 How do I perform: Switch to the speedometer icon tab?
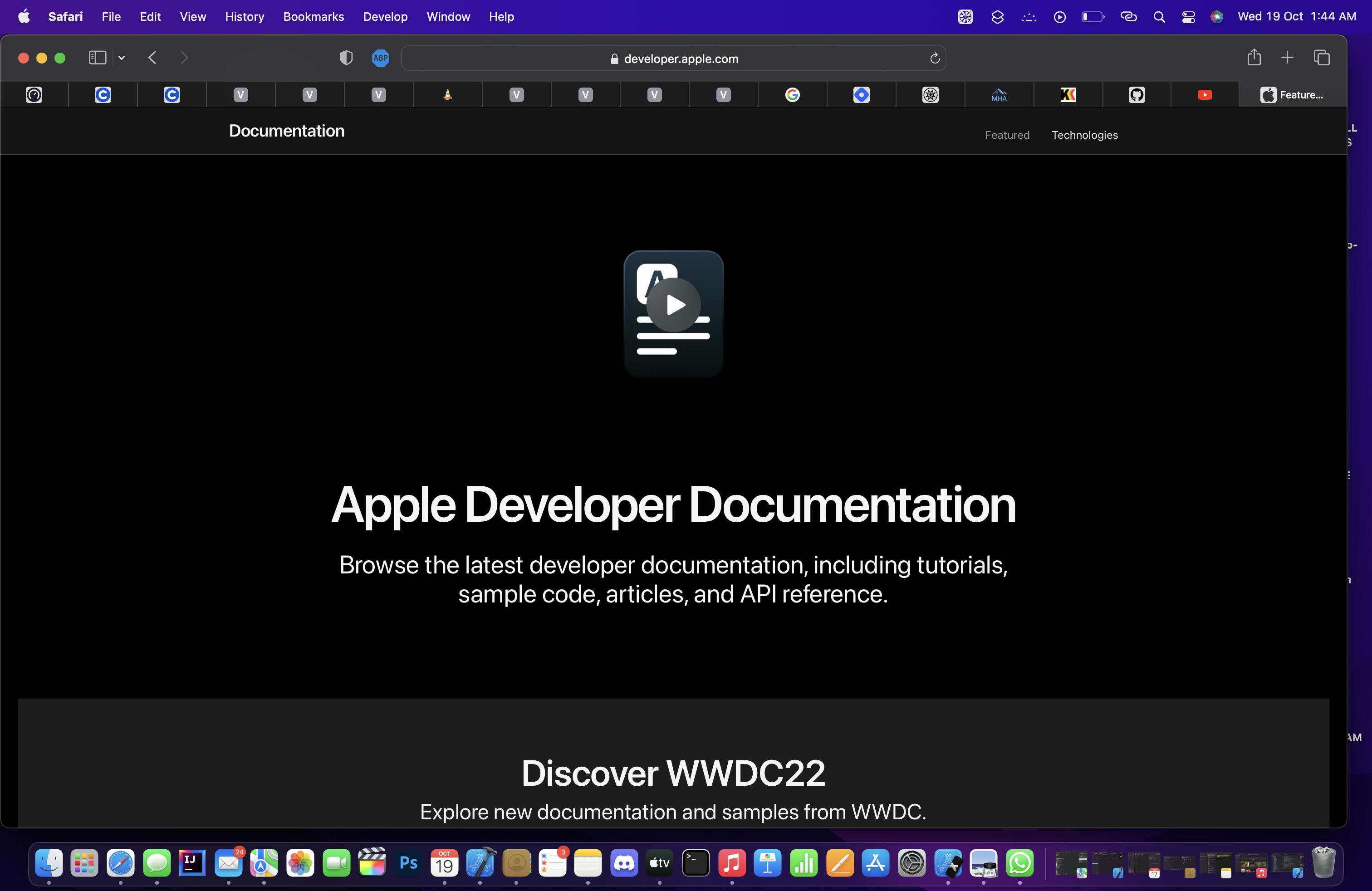pyautogui.click(x=34, y=95)
